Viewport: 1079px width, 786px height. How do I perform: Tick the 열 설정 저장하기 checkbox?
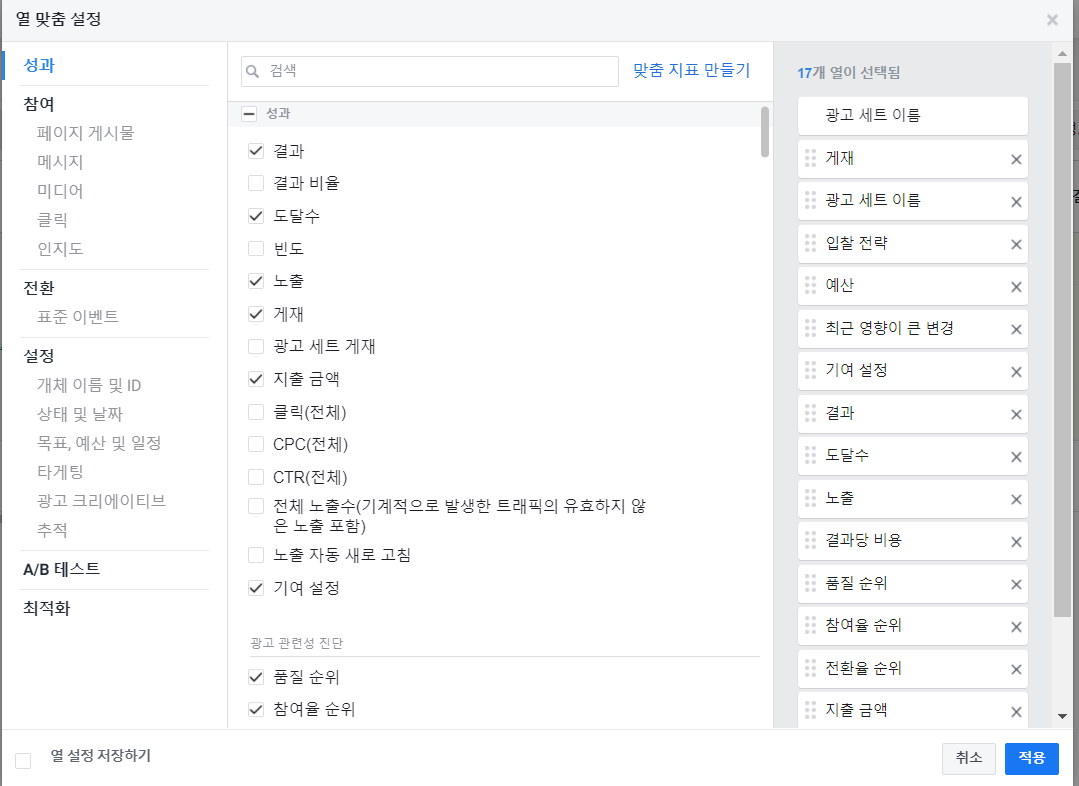(23, 761)
